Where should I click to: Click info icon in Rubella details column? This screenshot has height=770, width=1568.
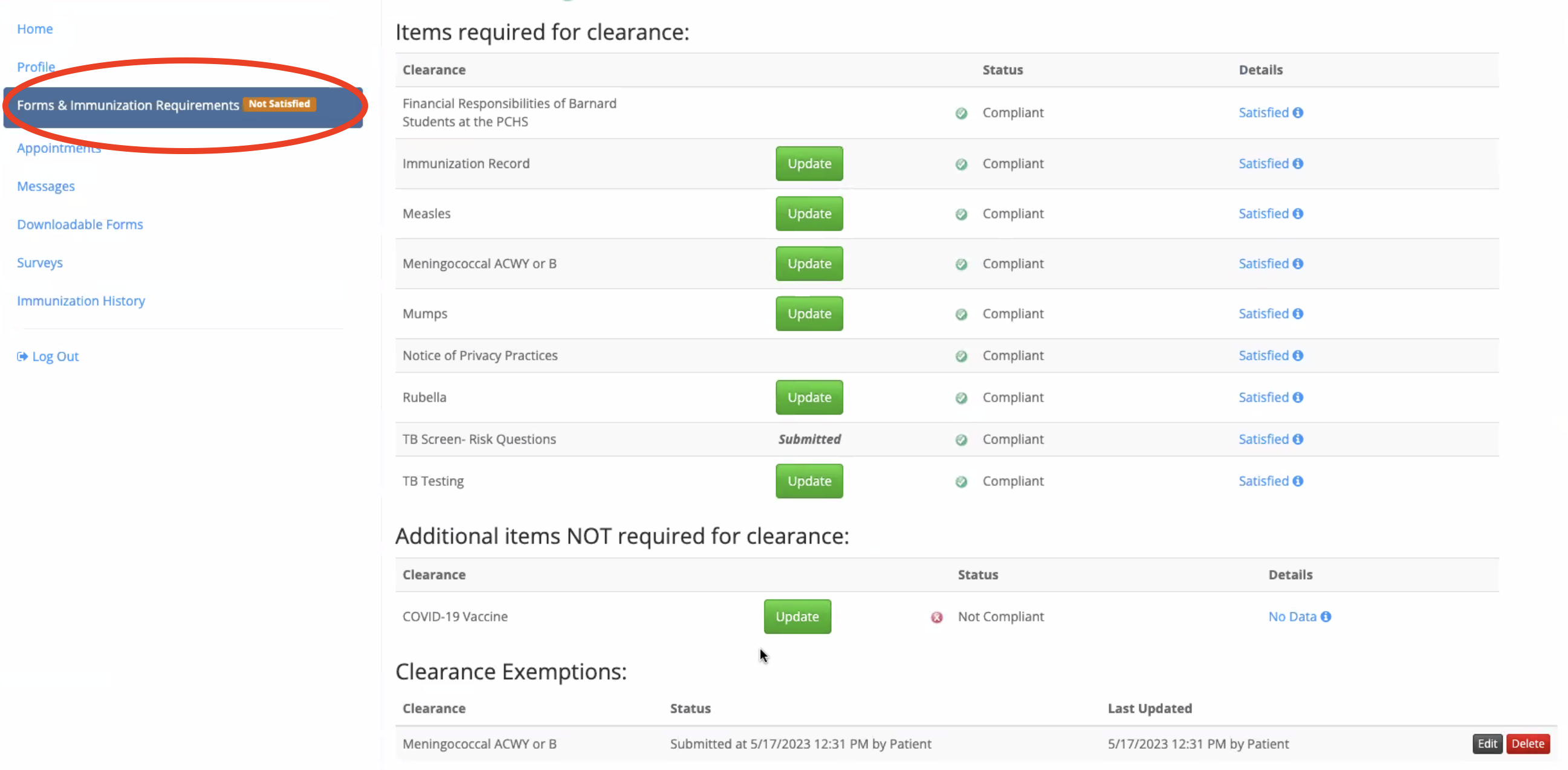coord(1298,398)
